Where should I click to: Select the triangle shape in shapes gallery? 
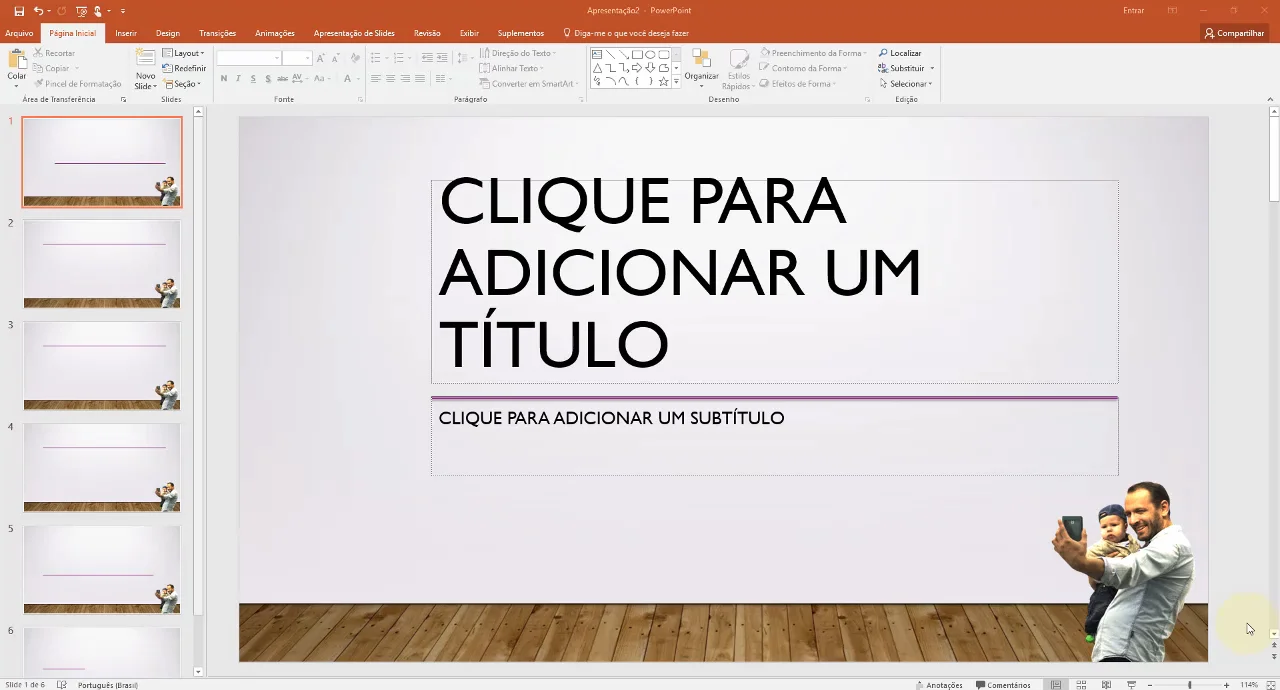point(597,68)
